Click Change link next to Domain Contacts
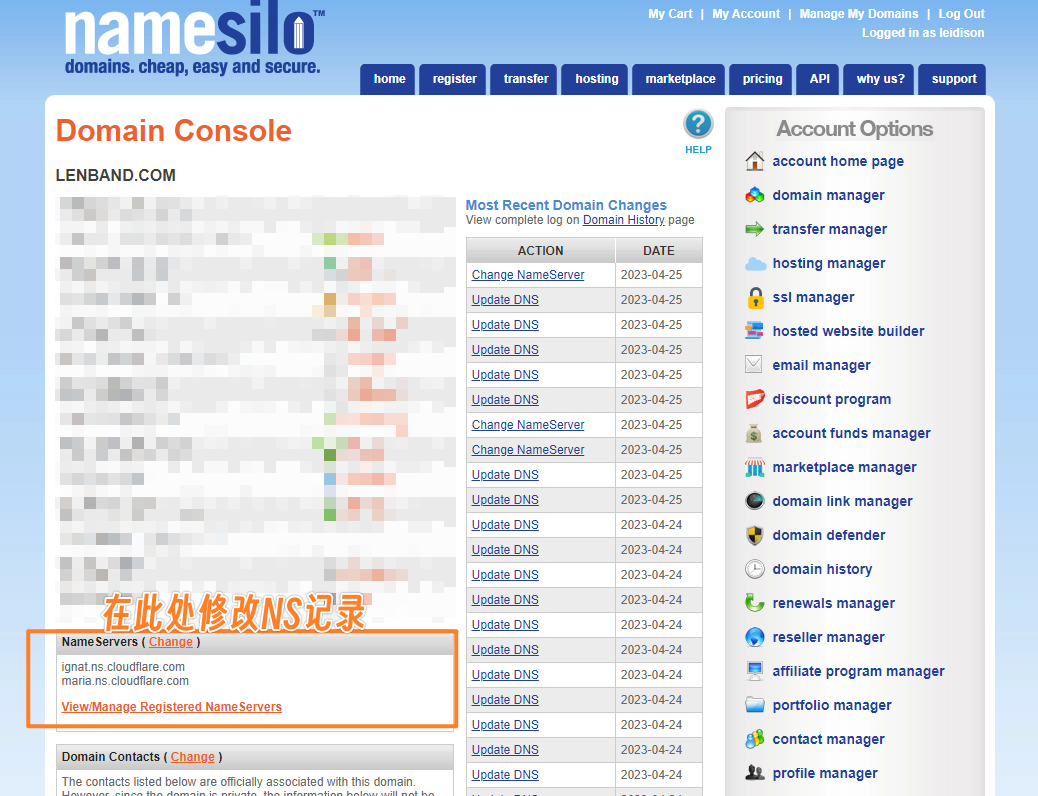The height and width of the screenshot is (796, 1038). click(x=193, y=757)
